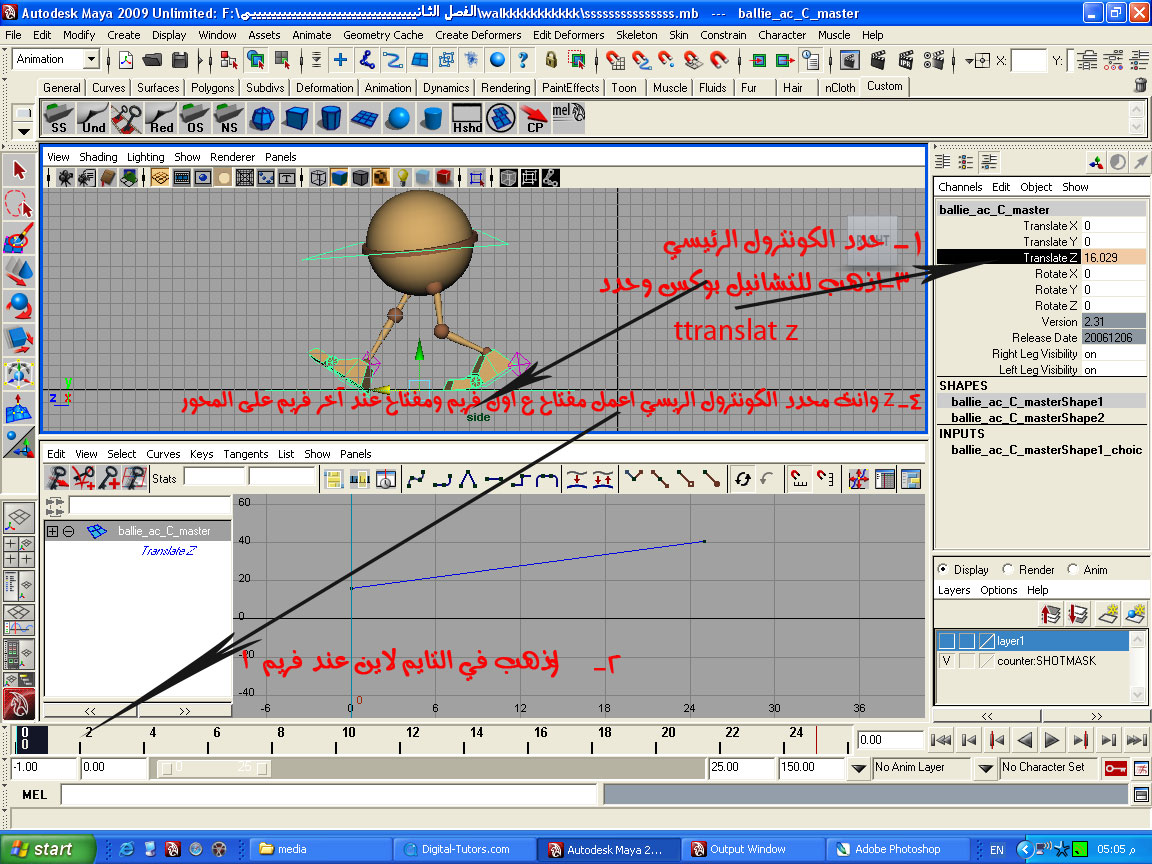Screen dimensions: 1152x864
Task: Toggle viewport use-all-lights bulb icon
Action: click(x=402, y=177)
